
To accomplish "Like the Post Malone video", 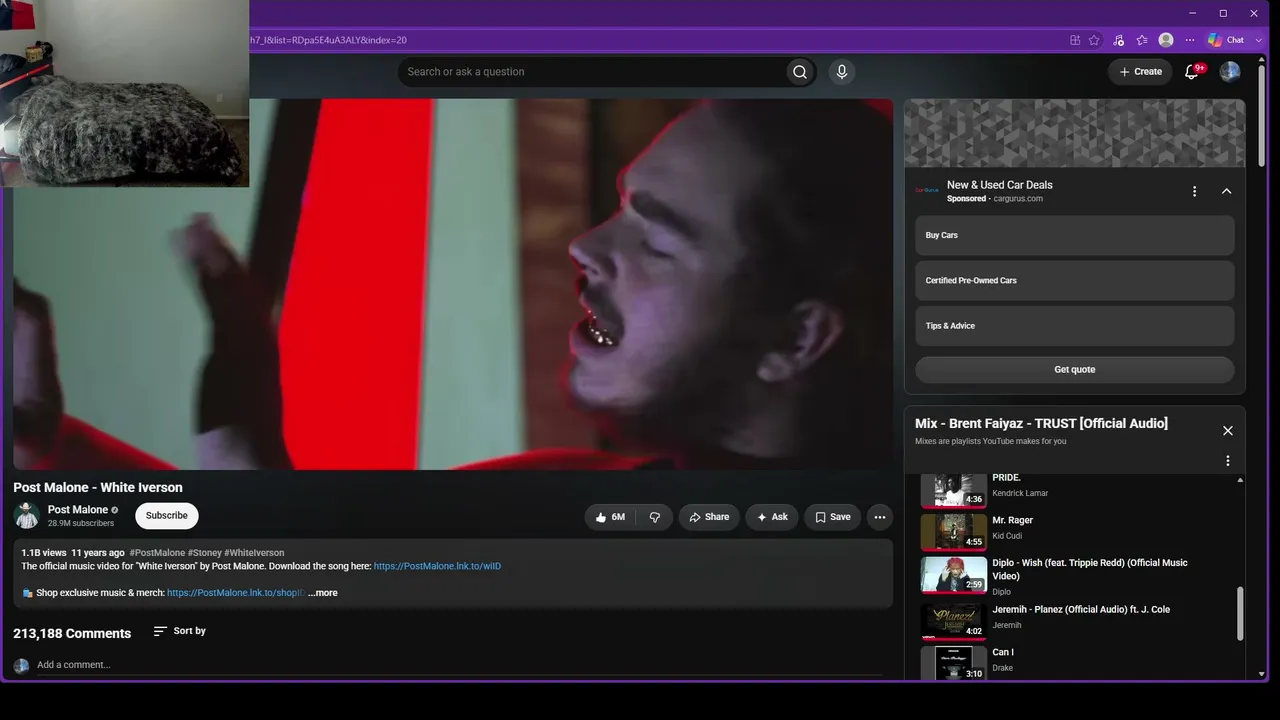I will (610, 517).
